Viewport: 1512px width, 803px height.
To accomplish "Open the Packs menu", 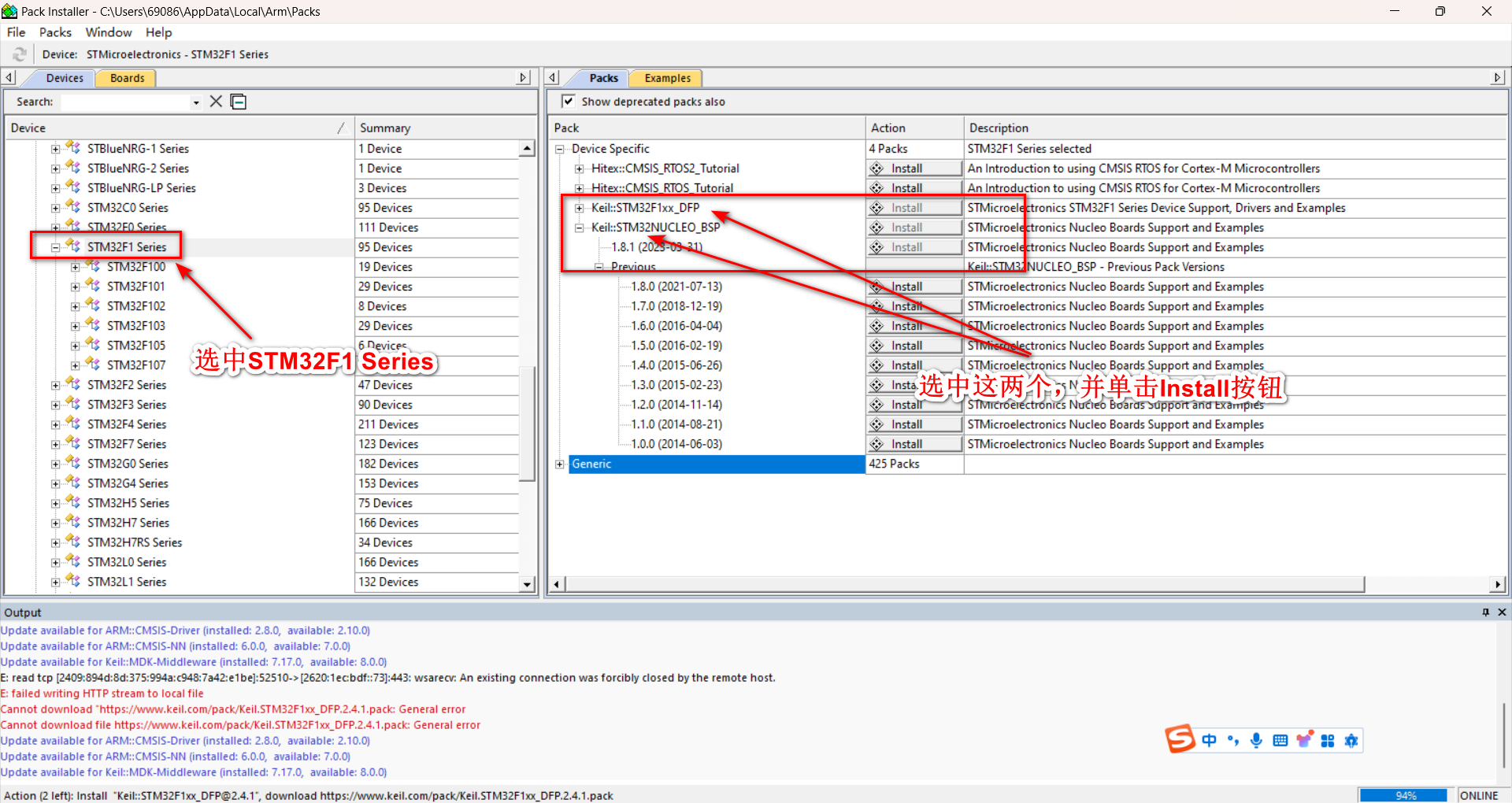I will click(55, 32).
